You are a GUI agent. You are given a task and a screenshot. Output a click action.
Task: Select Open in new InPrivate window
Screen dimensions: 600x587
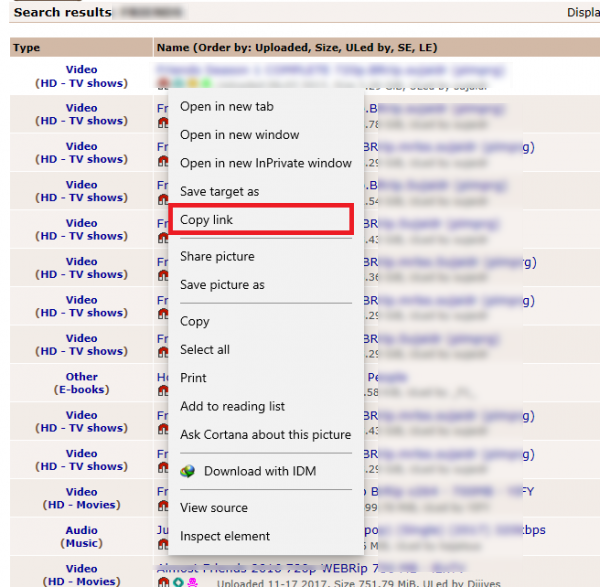coord(266,163)
